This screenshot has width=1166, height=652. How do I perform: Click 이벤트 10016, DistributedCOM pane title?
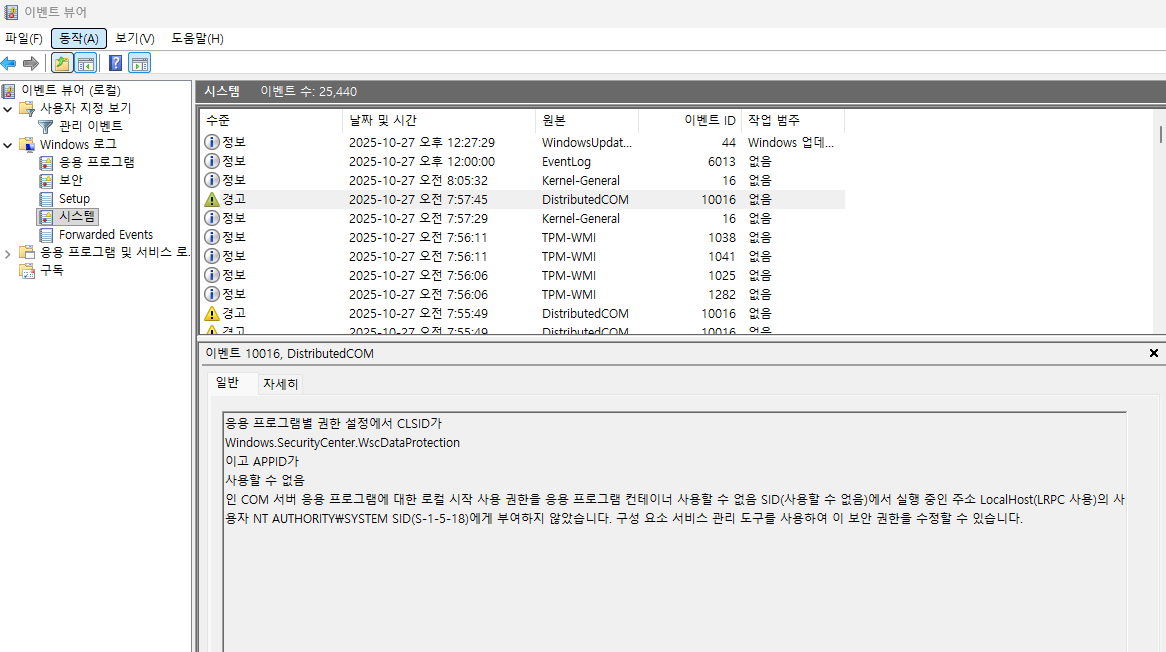[290, 354]
